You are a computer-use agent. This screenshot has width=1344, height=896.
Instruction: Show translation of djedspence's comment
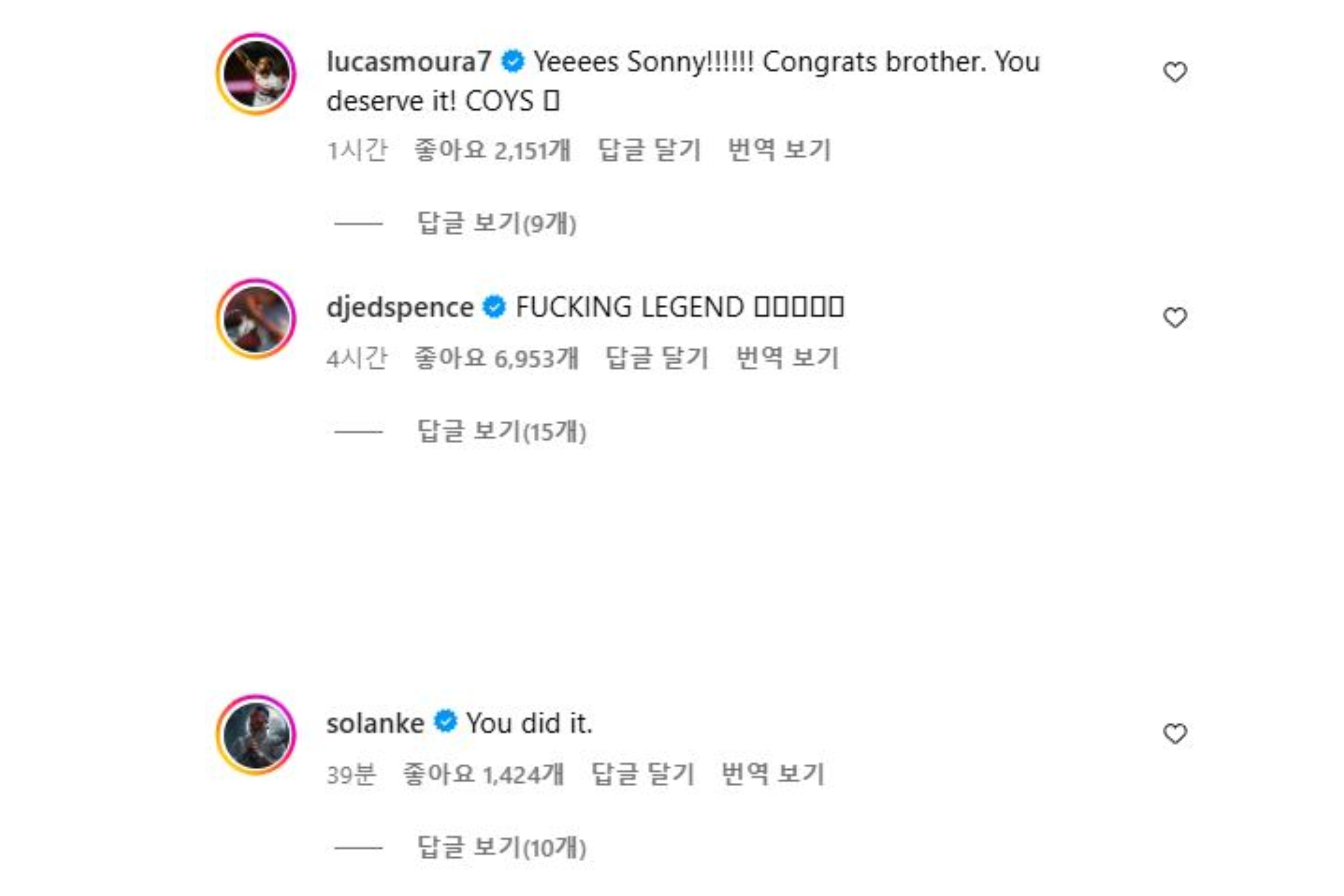787,358
